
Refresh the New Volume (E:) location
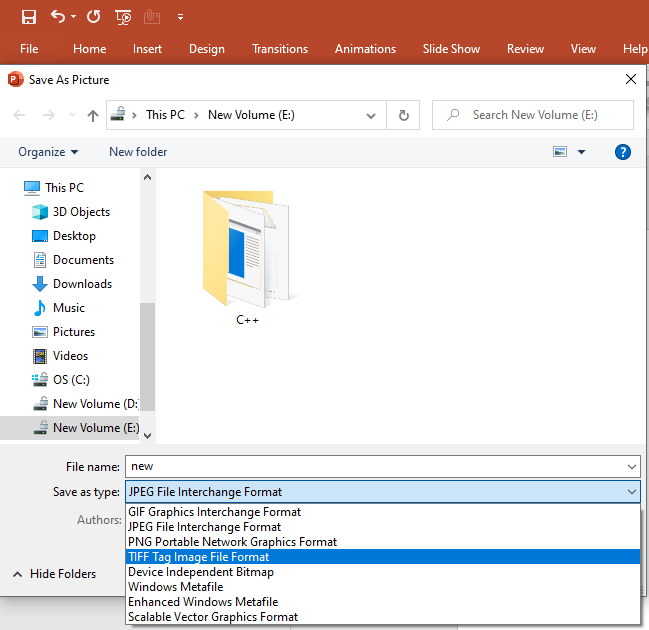point(403,115)
